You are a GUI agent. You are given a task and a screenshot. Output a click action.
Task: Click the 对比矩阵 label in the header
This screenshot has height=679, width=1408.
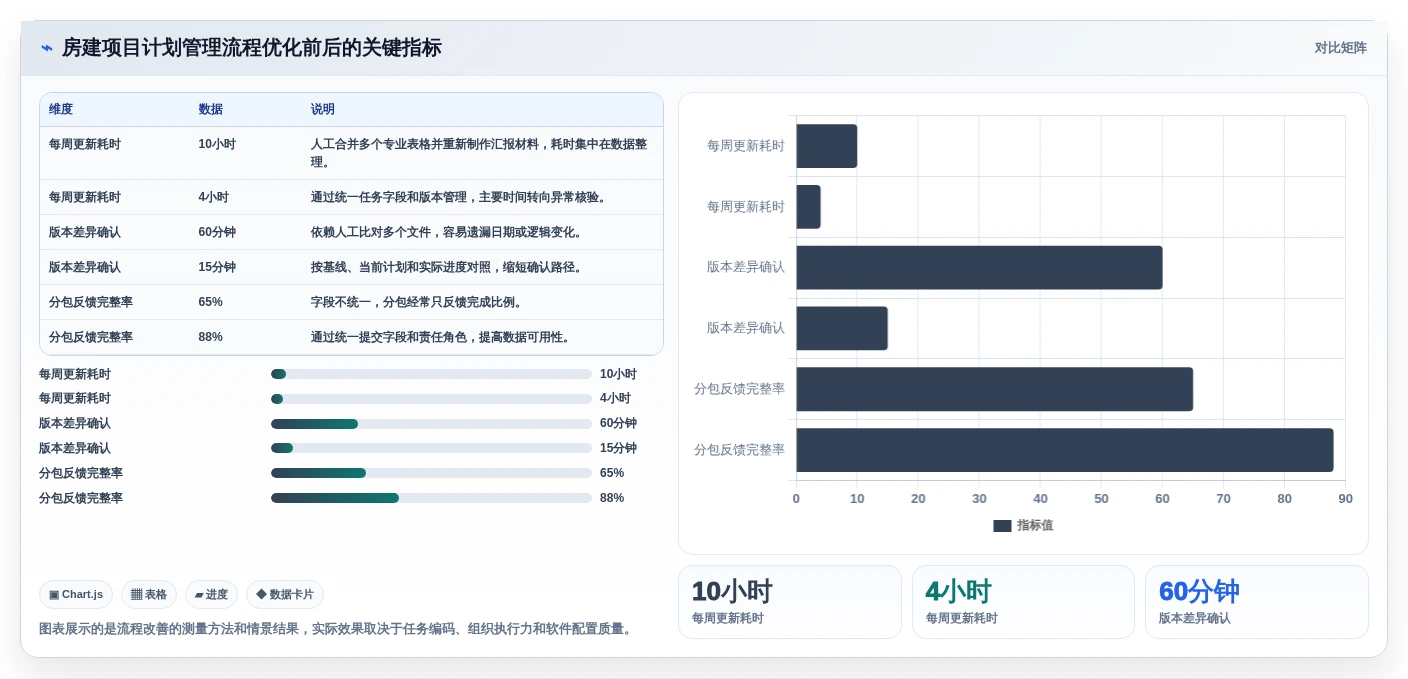click(x=1340, y=48)
